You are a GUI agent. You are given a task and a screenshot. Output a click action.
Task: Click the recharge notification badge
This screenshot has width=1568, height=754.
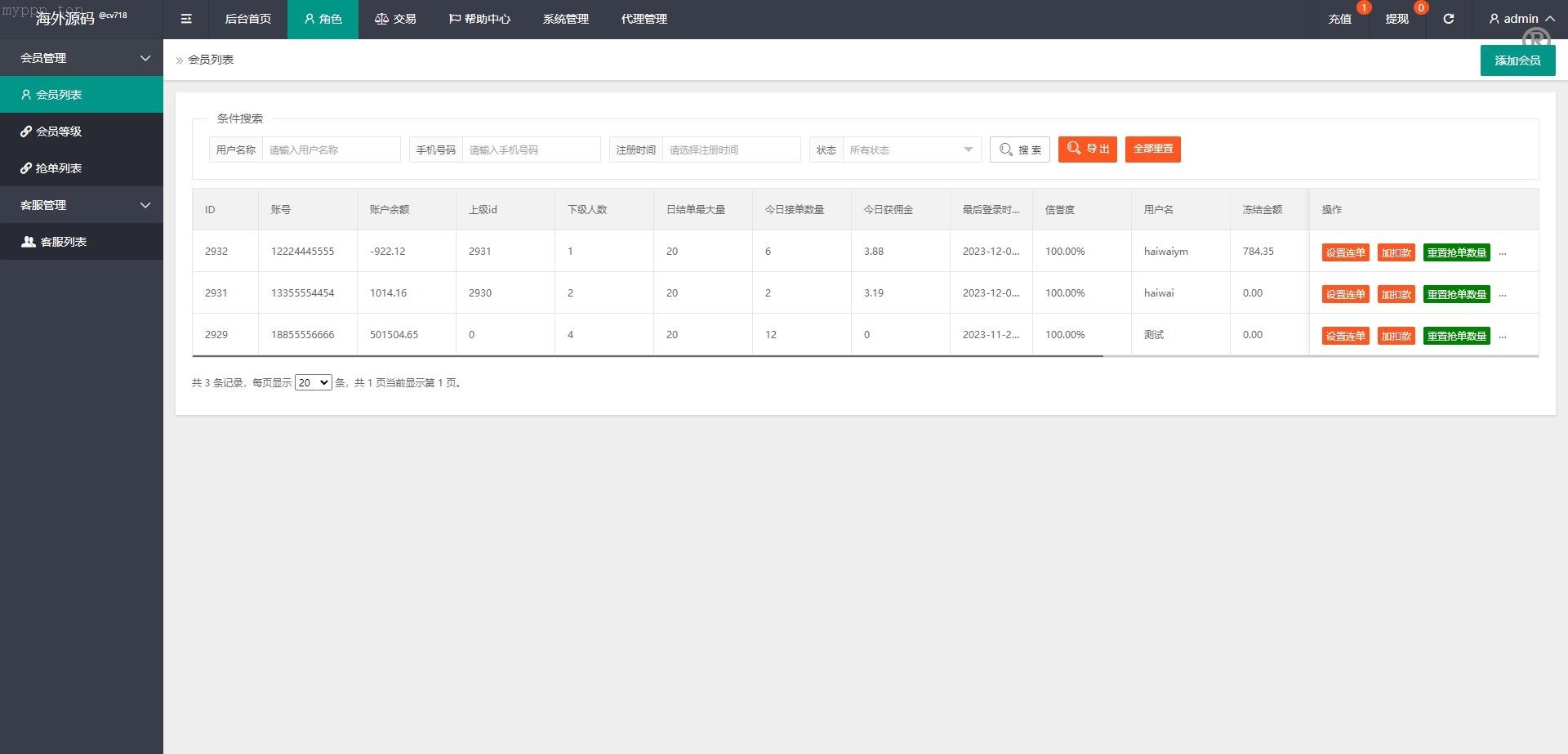pos(1363,7)
